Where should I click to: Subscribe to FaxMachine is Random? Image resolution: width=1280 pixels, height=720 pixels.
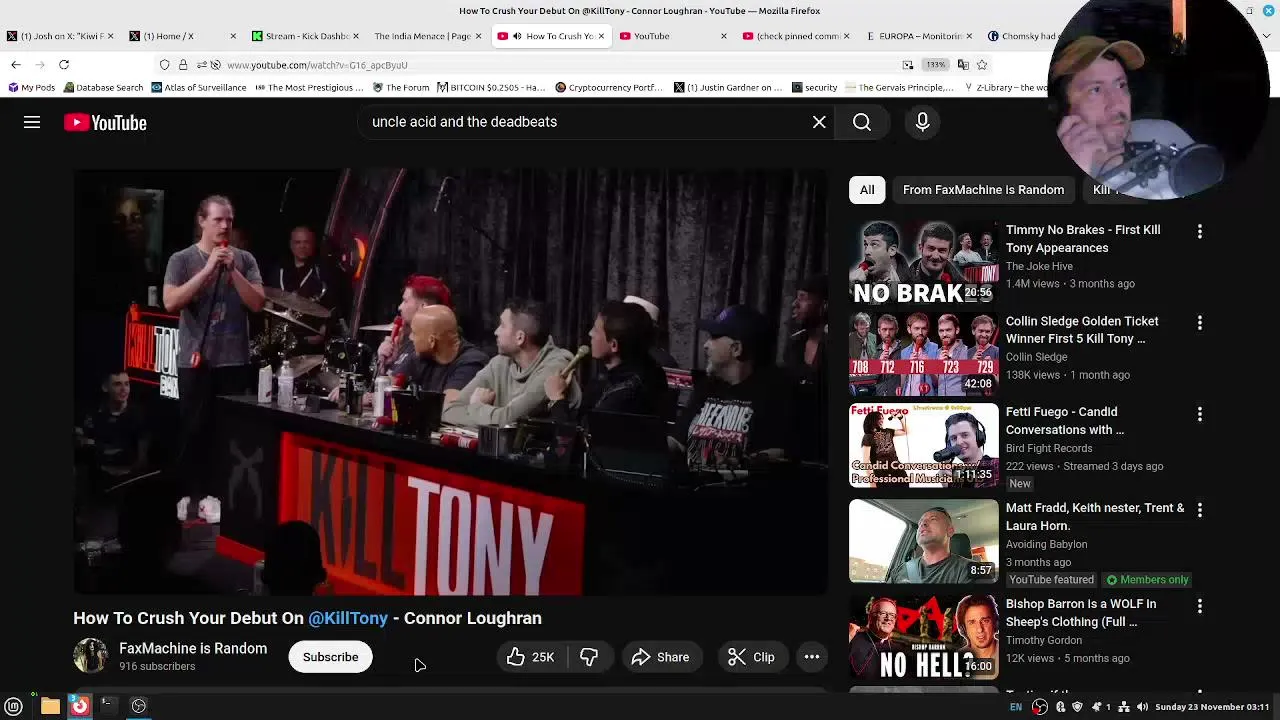click(x=330, y=657)
